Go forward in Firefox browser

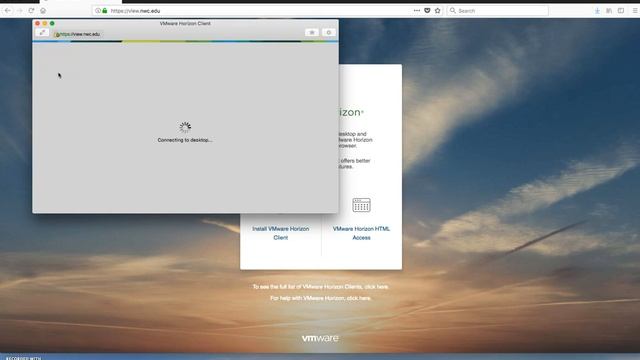click(20, 11)
